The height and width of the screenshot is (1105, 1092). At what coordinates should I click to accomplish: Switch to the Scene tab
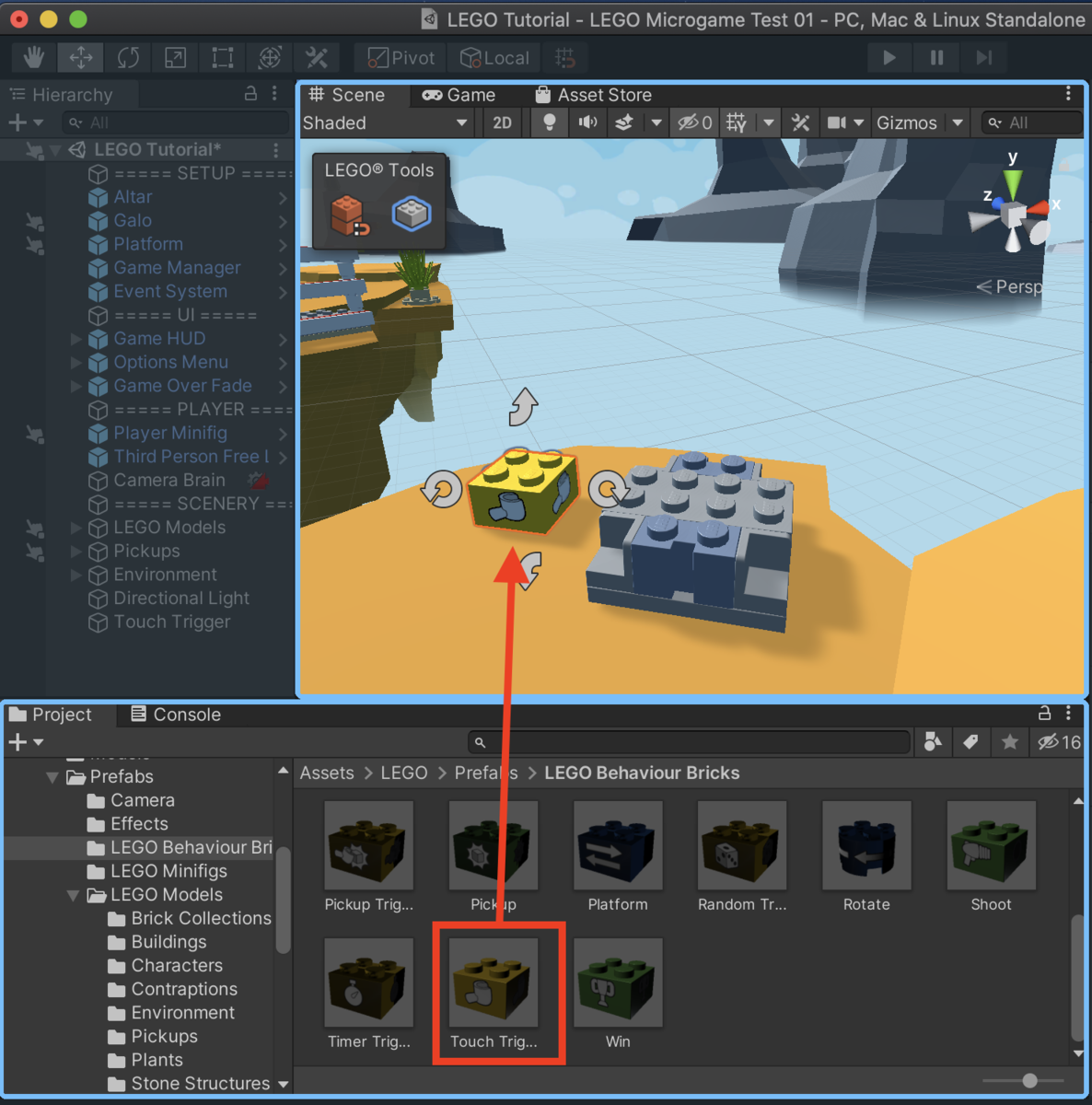pos(347,95)
